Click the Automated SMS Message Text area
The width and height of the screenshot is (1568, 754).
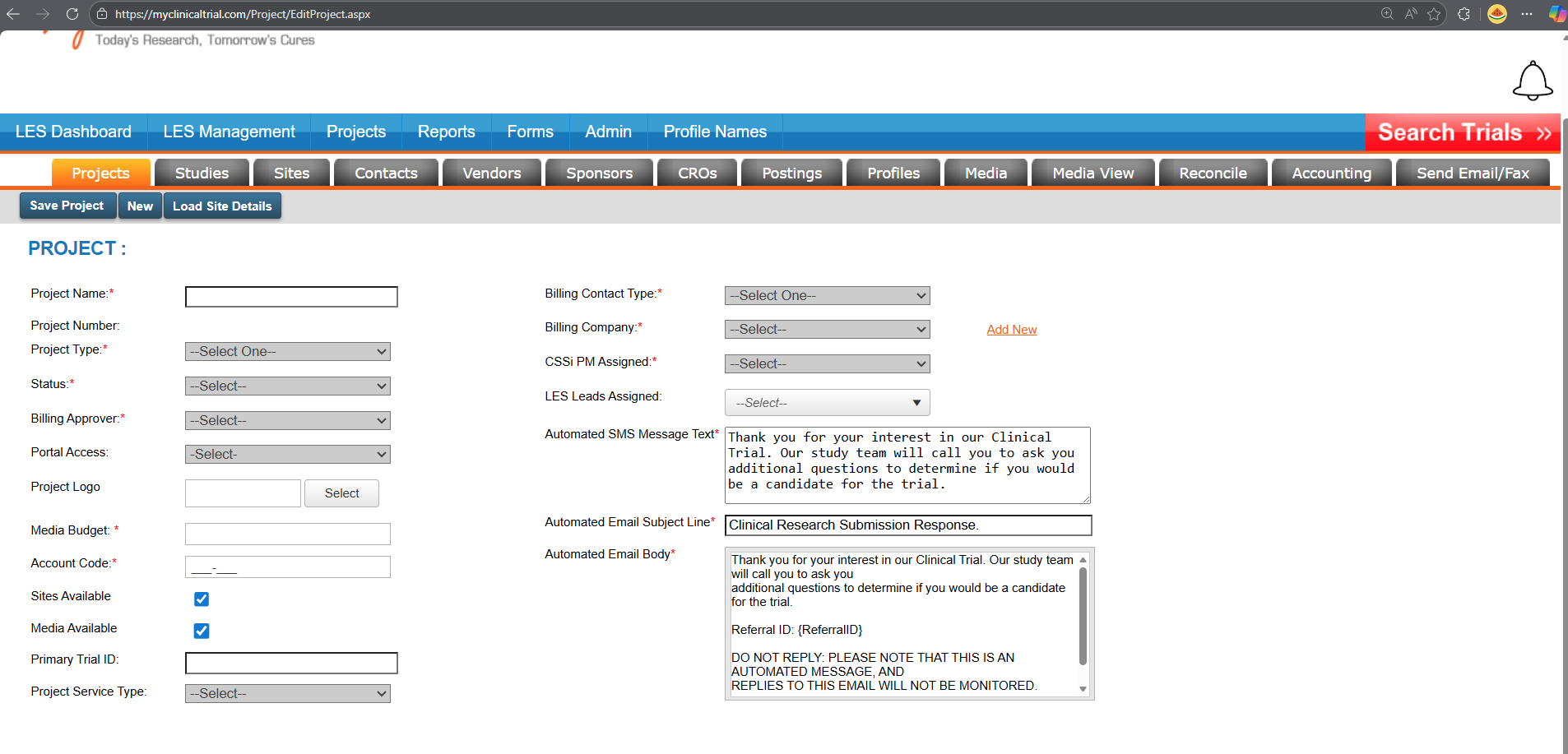907,465
